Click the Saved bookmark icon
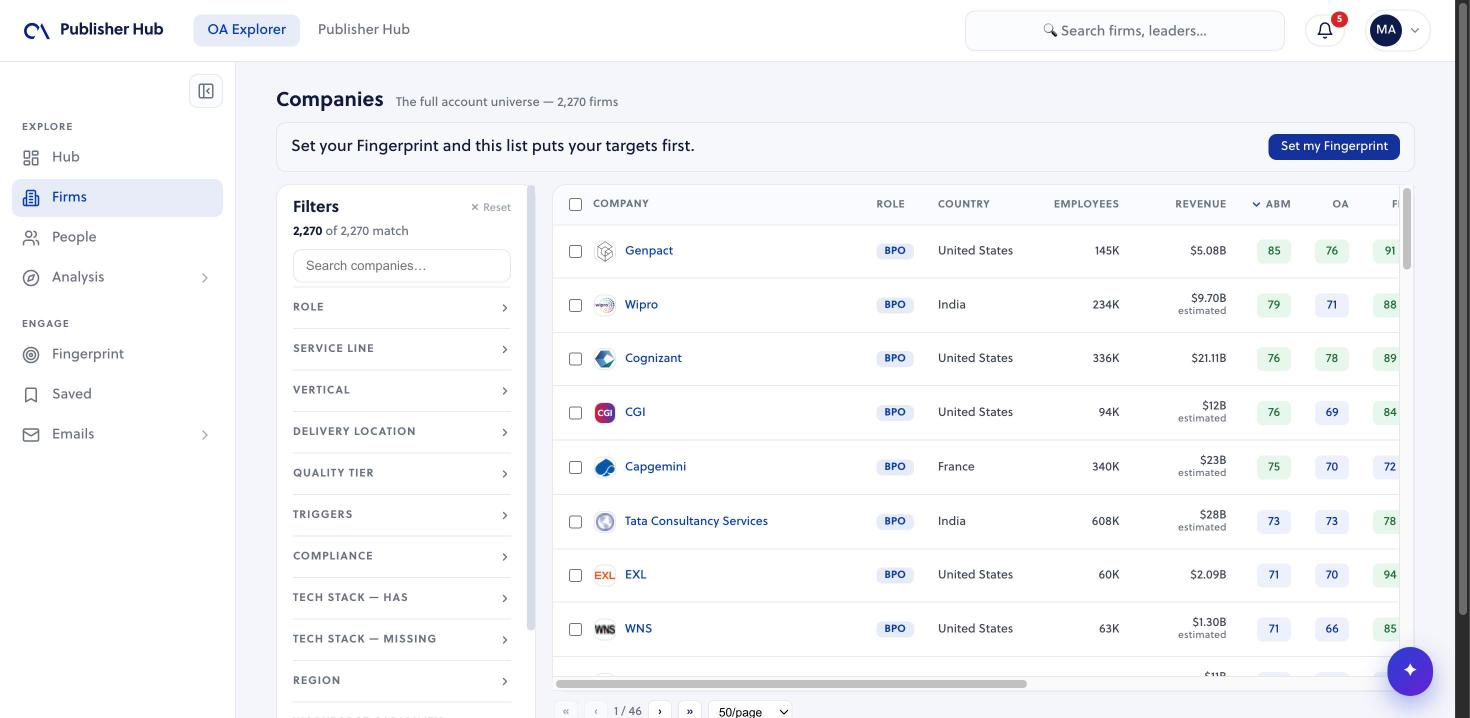The image size is (1470, 718). pos(31,395)
